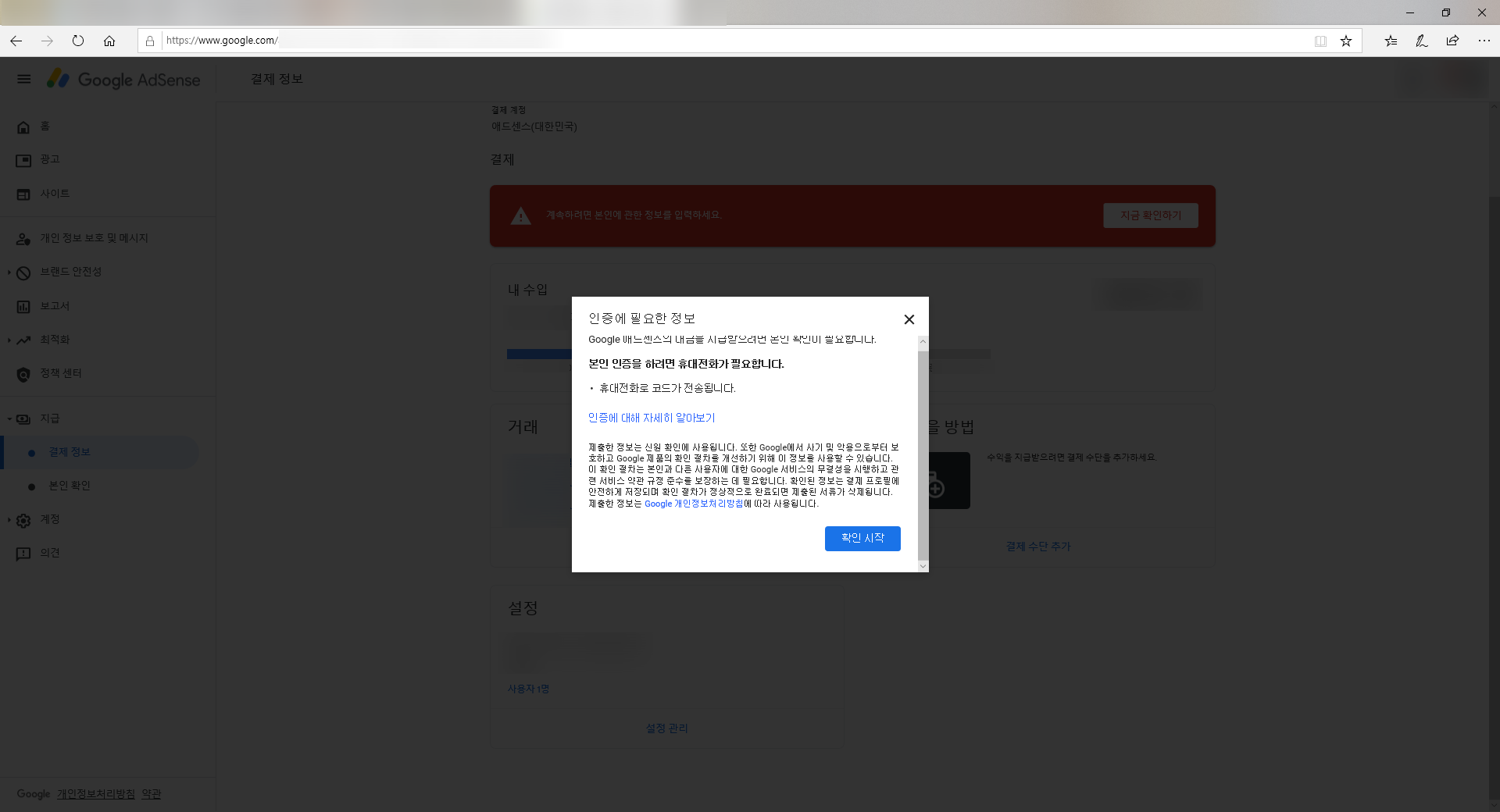
Task: Click the 인증에 필요한 정보 dialog title
Action: click(x=641, y=319)
